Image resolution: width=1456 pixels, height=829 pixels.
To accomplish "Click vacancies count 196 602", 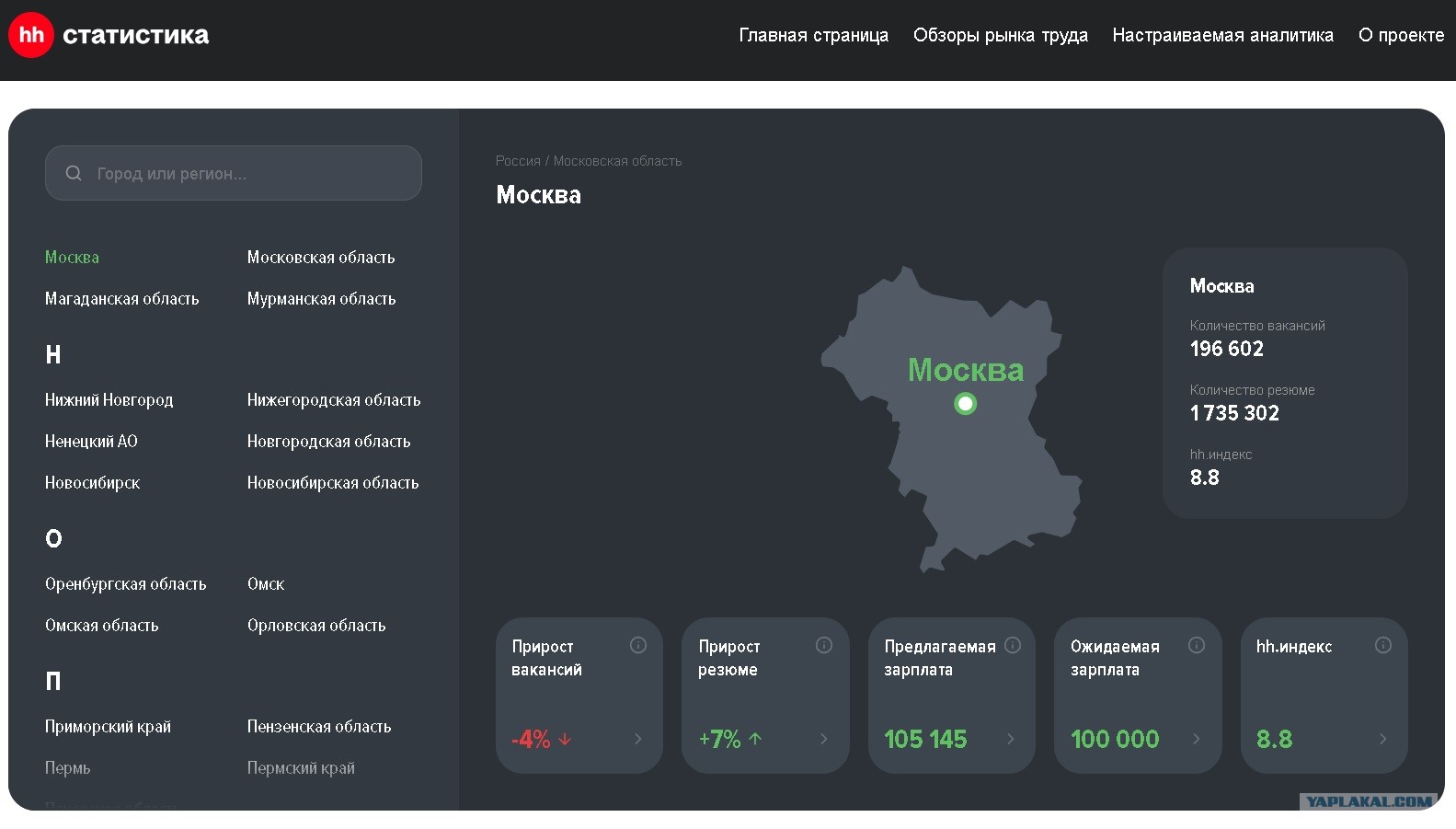I will tap(1227, 349).
